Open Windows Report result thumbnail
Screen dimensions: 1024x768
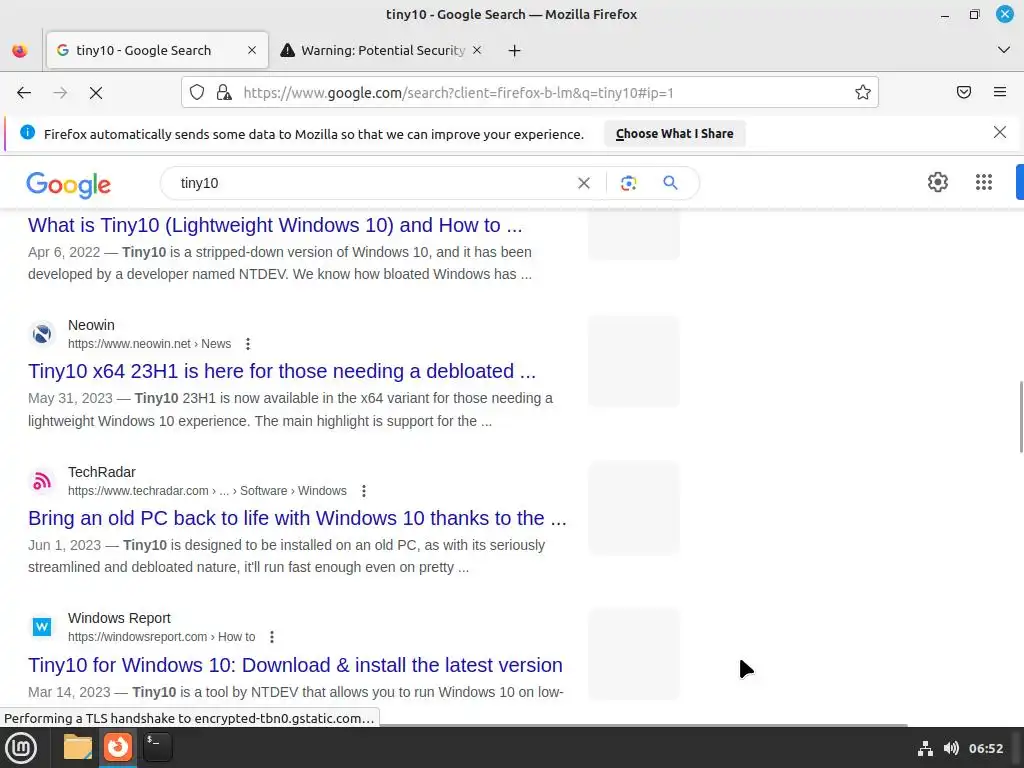click(x=633, y=654)
